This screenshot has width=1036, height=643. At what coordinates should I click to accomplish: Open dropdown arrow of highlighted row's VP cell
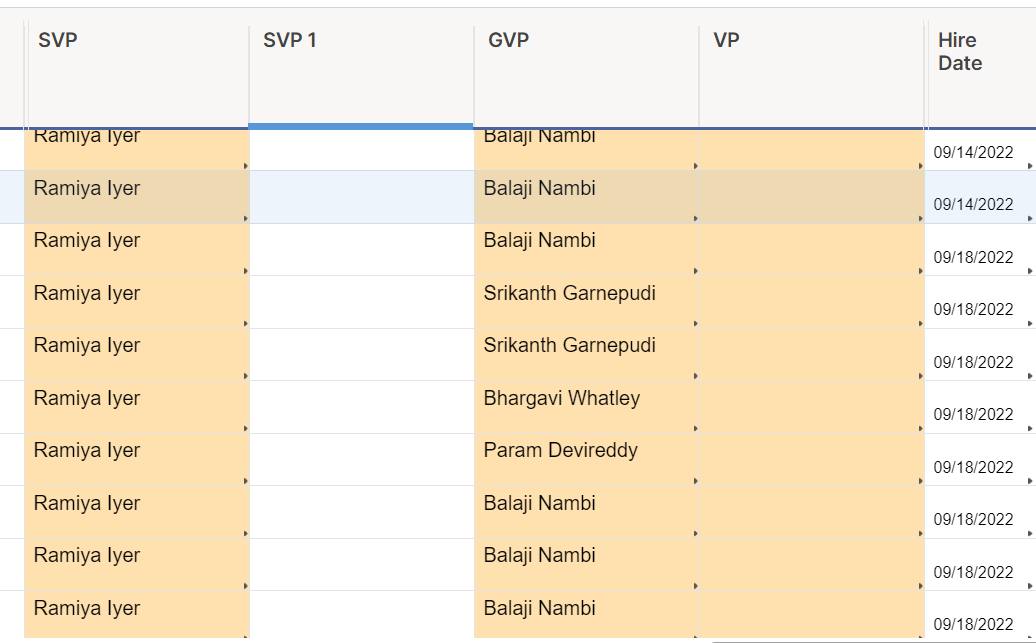coord(920,218)
